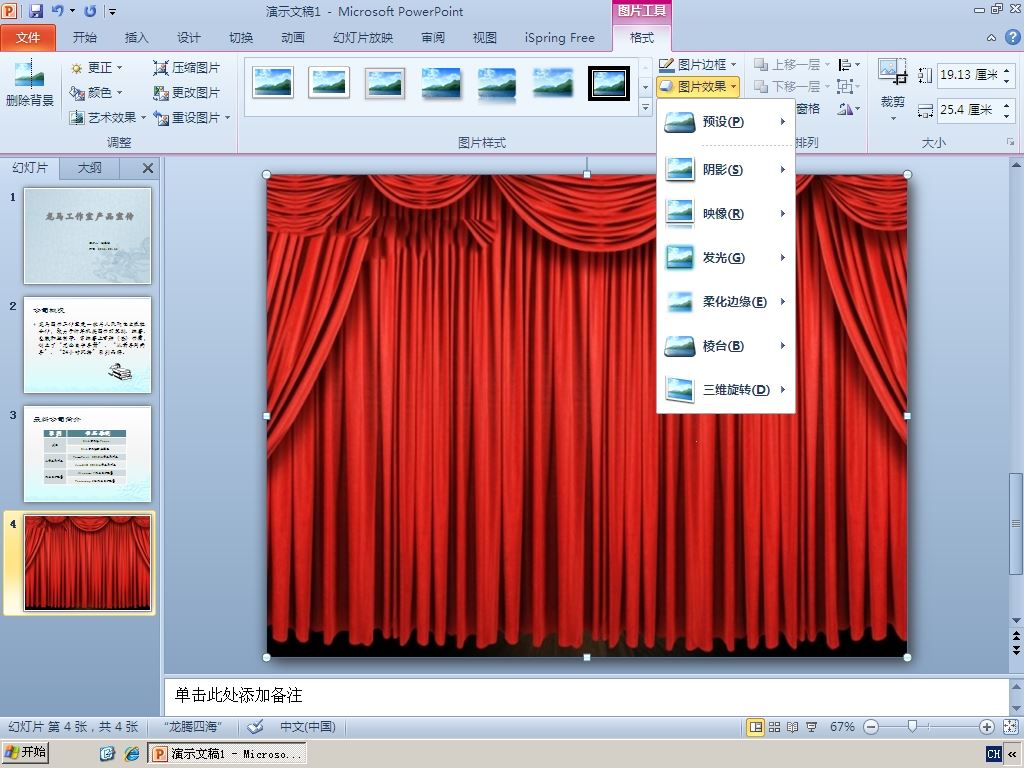
Task: Open the 3-D Rotation (三维旋转) submenu
Action: tap(726, 390)
